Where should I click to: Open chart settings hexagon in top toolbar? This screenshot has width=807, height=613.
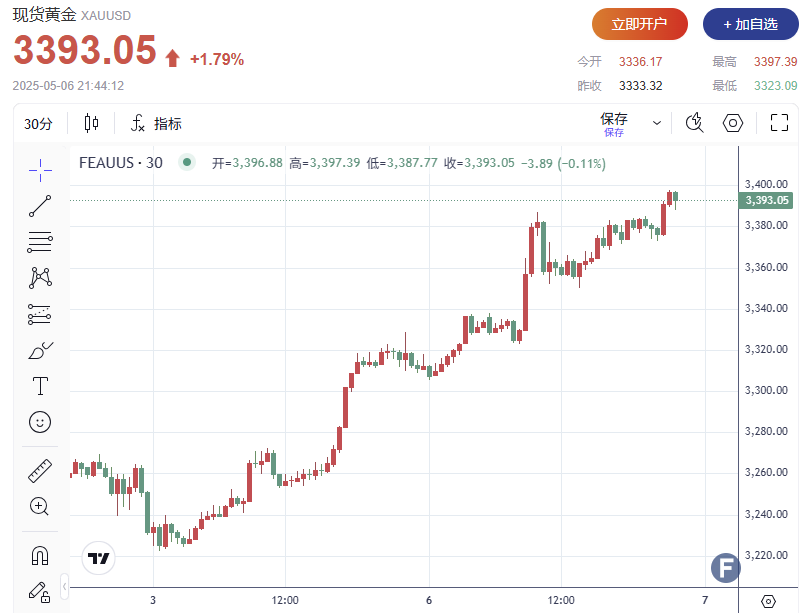click(x=733, y=123)
